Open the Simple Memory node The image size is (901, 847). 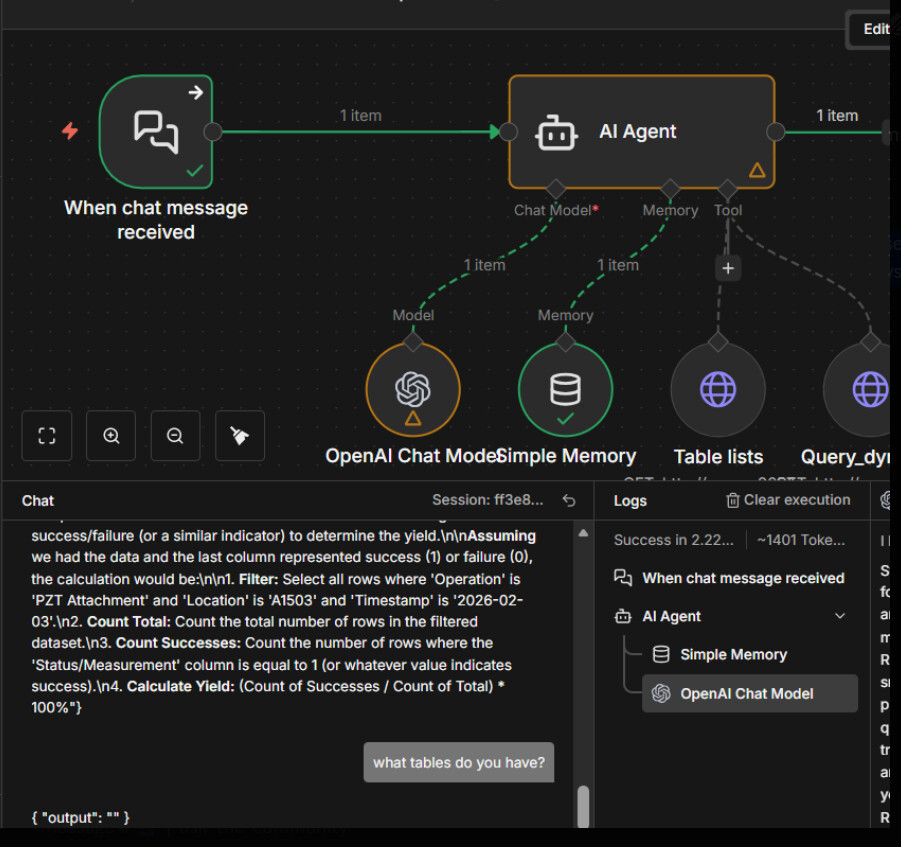pos(565,389)
